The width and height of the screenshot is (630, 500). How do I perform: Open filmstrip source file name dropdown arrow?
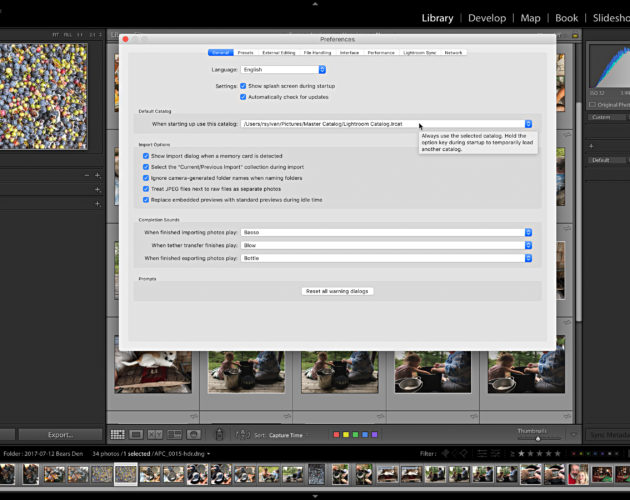[x=209, y=454]
